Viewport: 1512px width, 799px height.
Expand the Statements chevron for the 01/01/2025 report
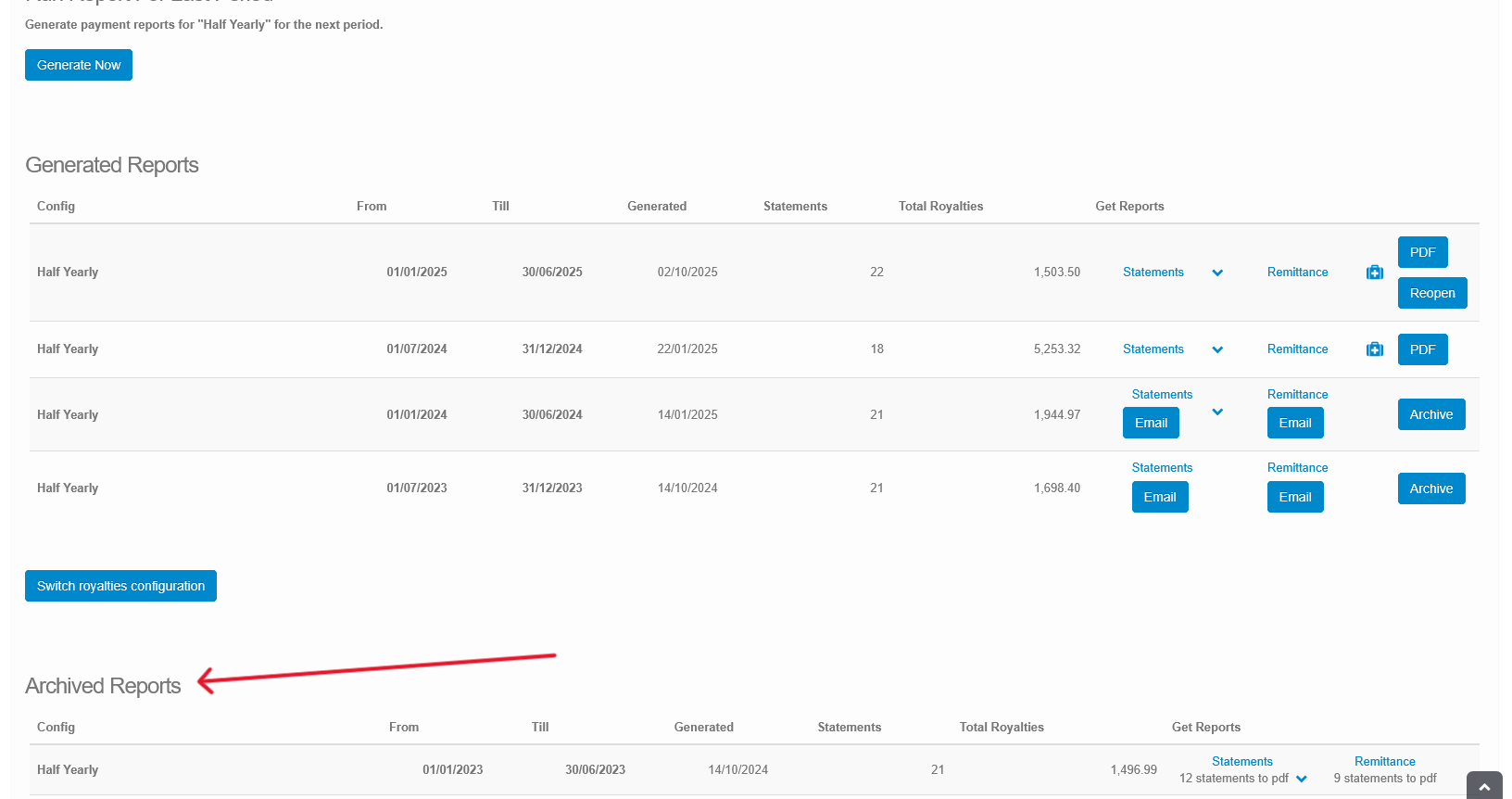pos(1217,273)
